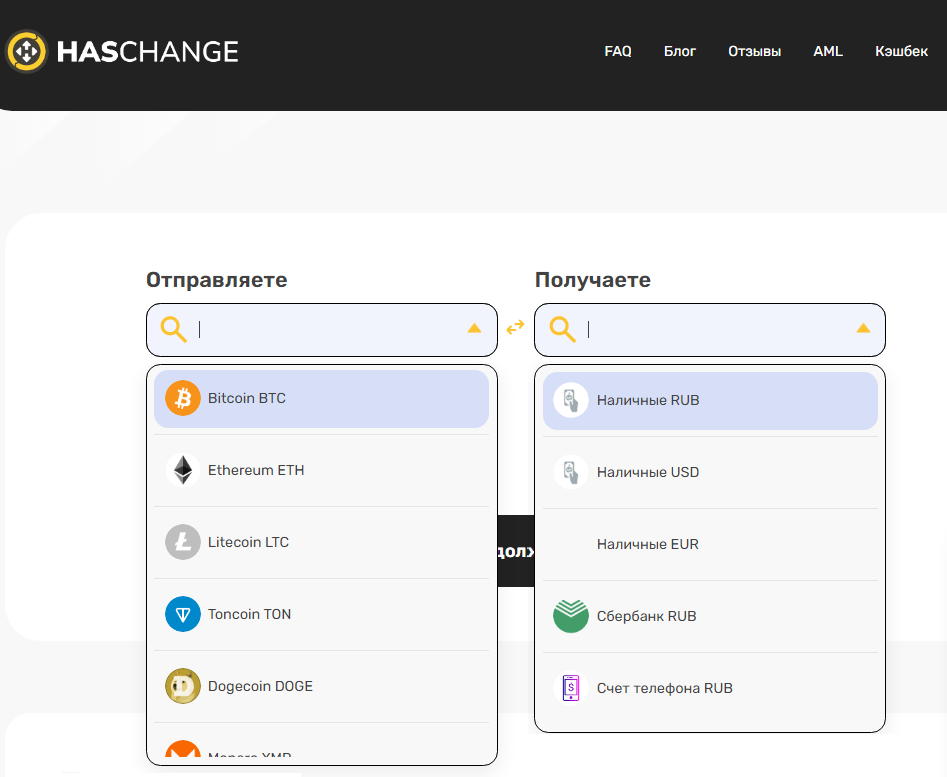Click the Litecoin coin icon
This screenshot has height=777, width=947.
tap(183, 542)
